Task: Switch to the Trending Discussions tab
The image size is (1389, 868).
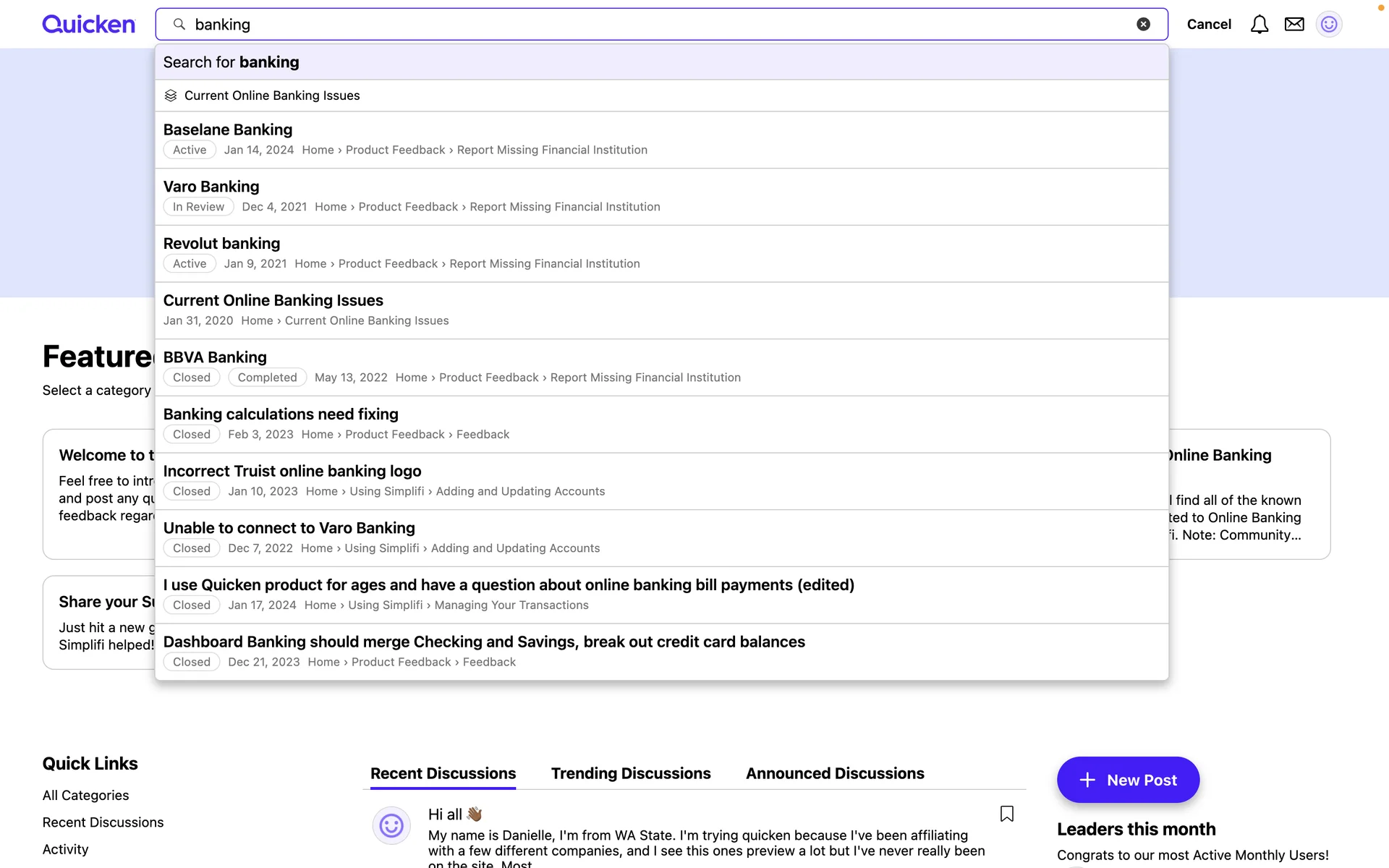Action: [631, 773]
